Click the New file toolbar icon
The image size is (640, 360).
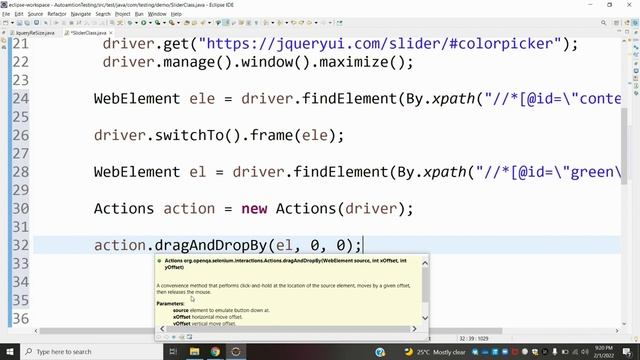(6, 23)
